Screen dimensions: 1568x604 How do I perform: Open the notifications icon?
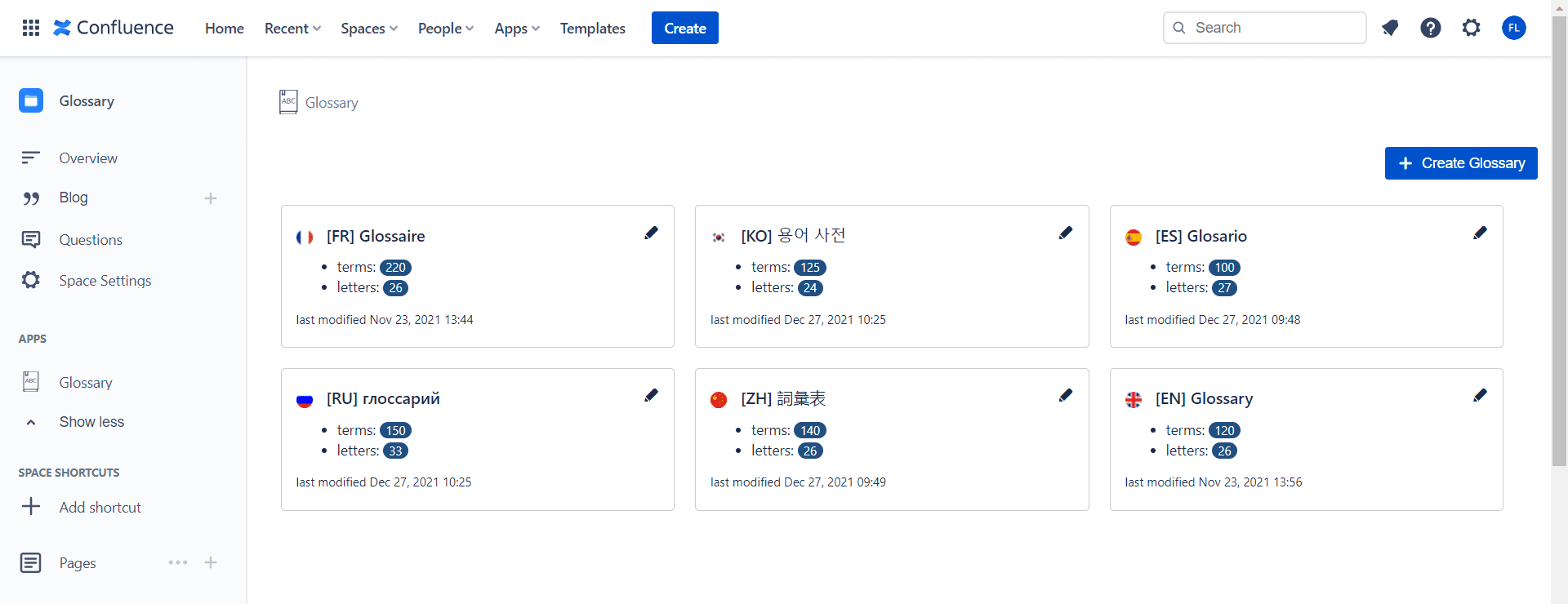pyautogui.click(x=1390, y=28)
